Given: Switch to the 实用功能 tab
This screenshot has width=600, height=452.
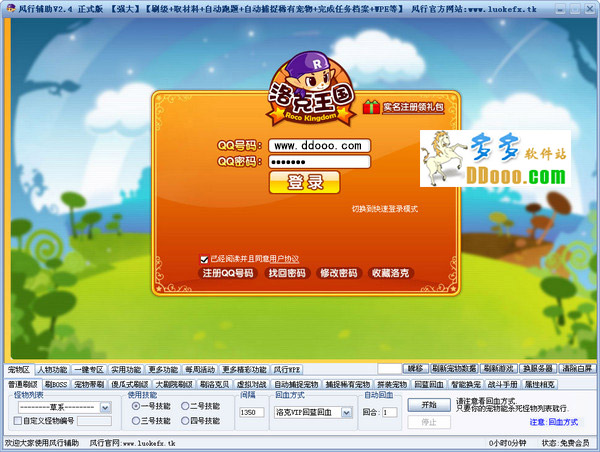Looking at the screenshot, I should coord(126,370).
